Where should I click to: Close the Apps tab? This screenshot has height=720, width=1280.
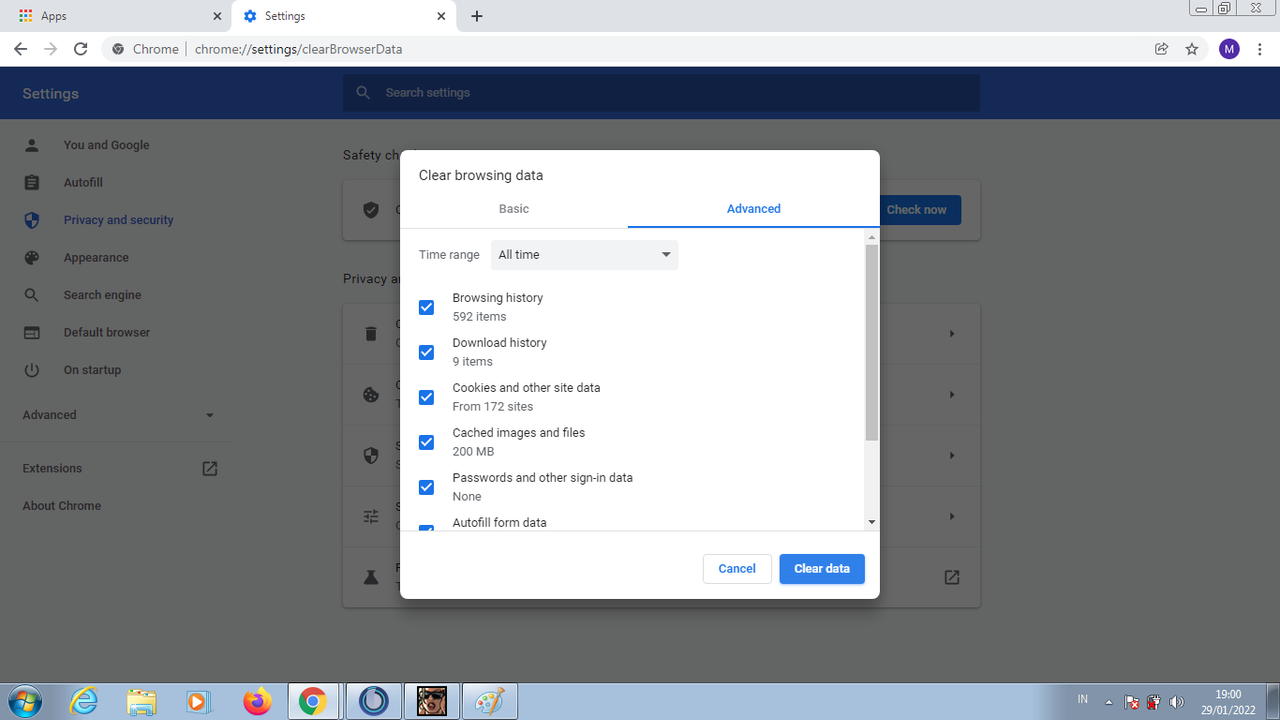pos(218,16)
